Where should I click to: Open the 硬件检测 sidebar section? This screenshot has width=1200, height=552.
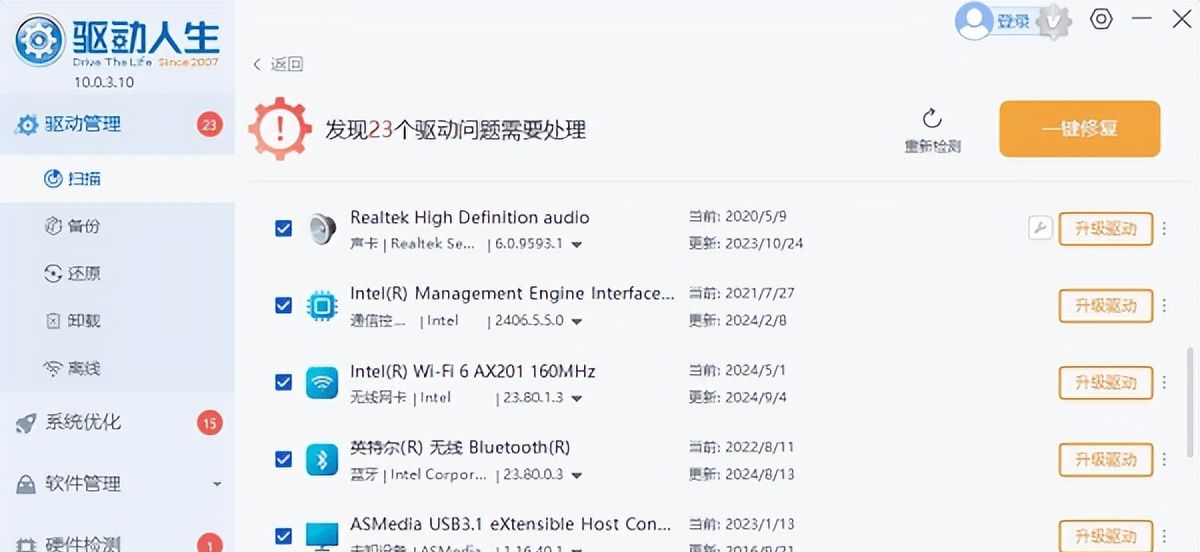point(117,541)
